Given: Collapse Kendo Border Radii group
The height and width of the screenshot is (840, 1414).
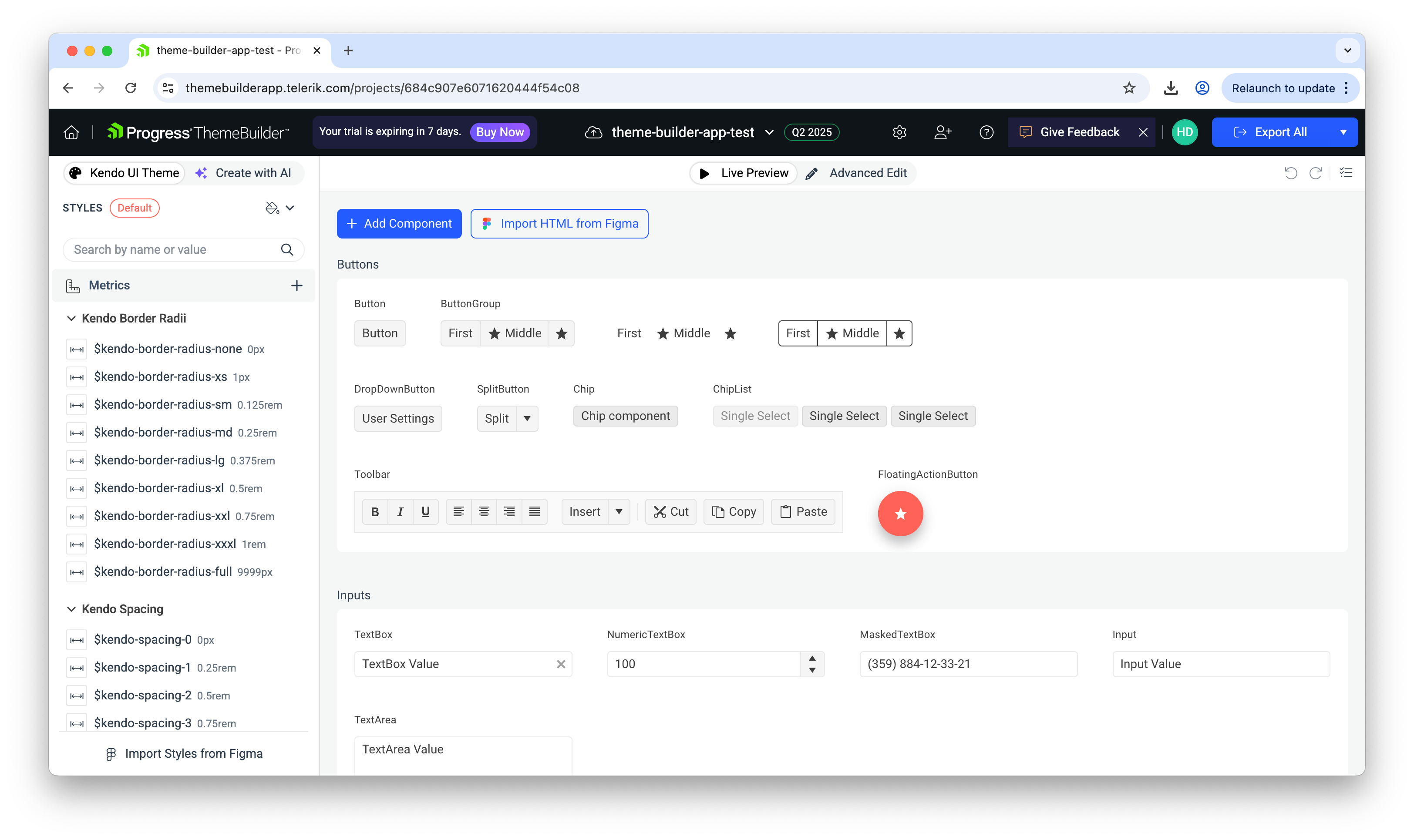Looking at the screenshot, I should point(71,318).
